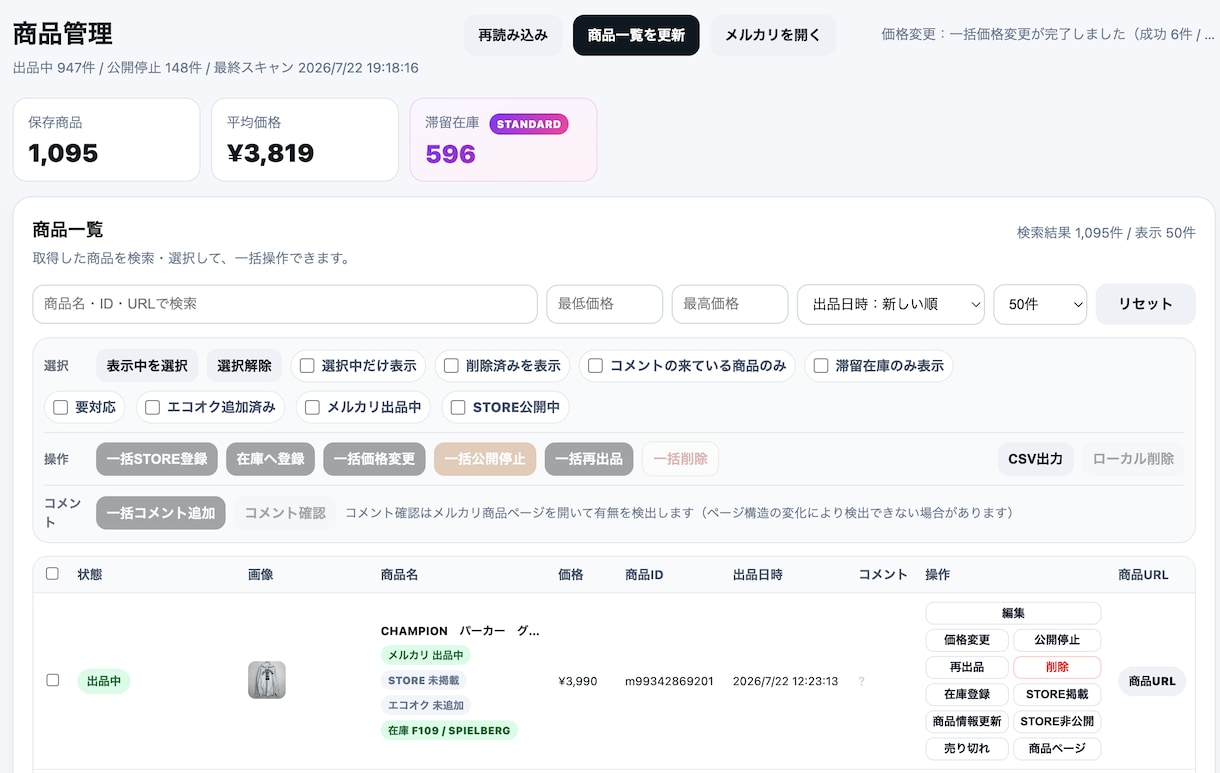Click the エコオク 未追加 tag

[426, 705]
